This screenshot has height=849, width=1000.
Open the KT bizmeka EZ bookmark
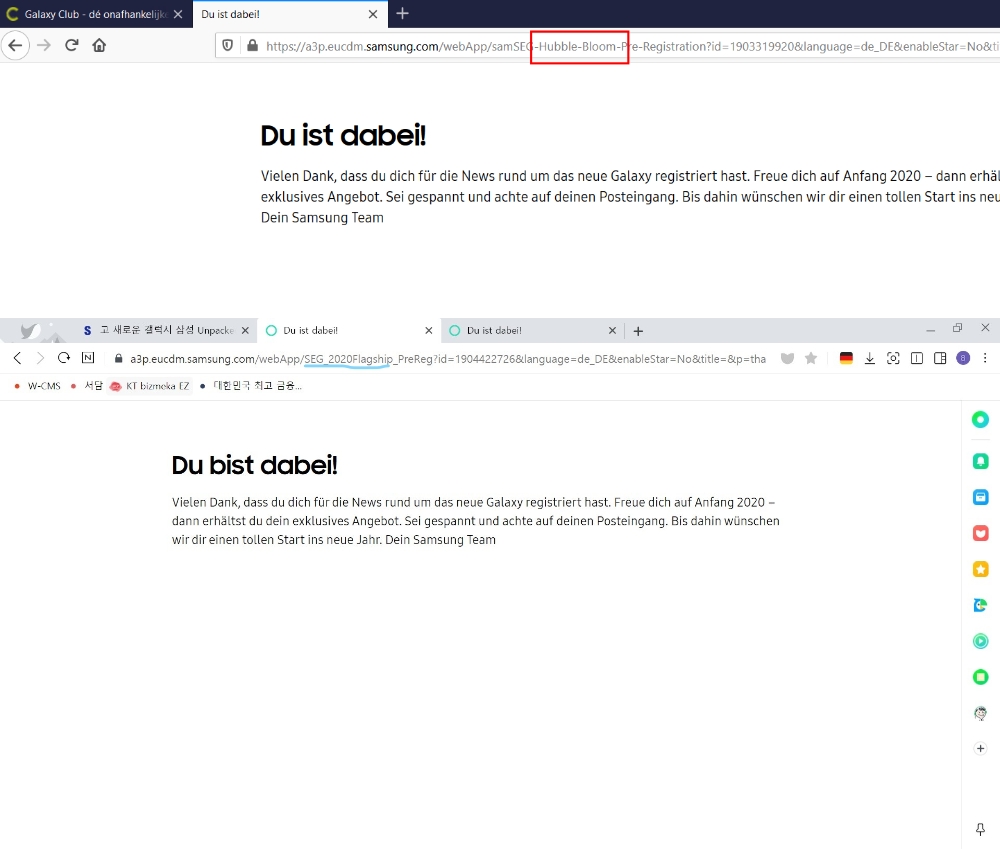(149, 386)
